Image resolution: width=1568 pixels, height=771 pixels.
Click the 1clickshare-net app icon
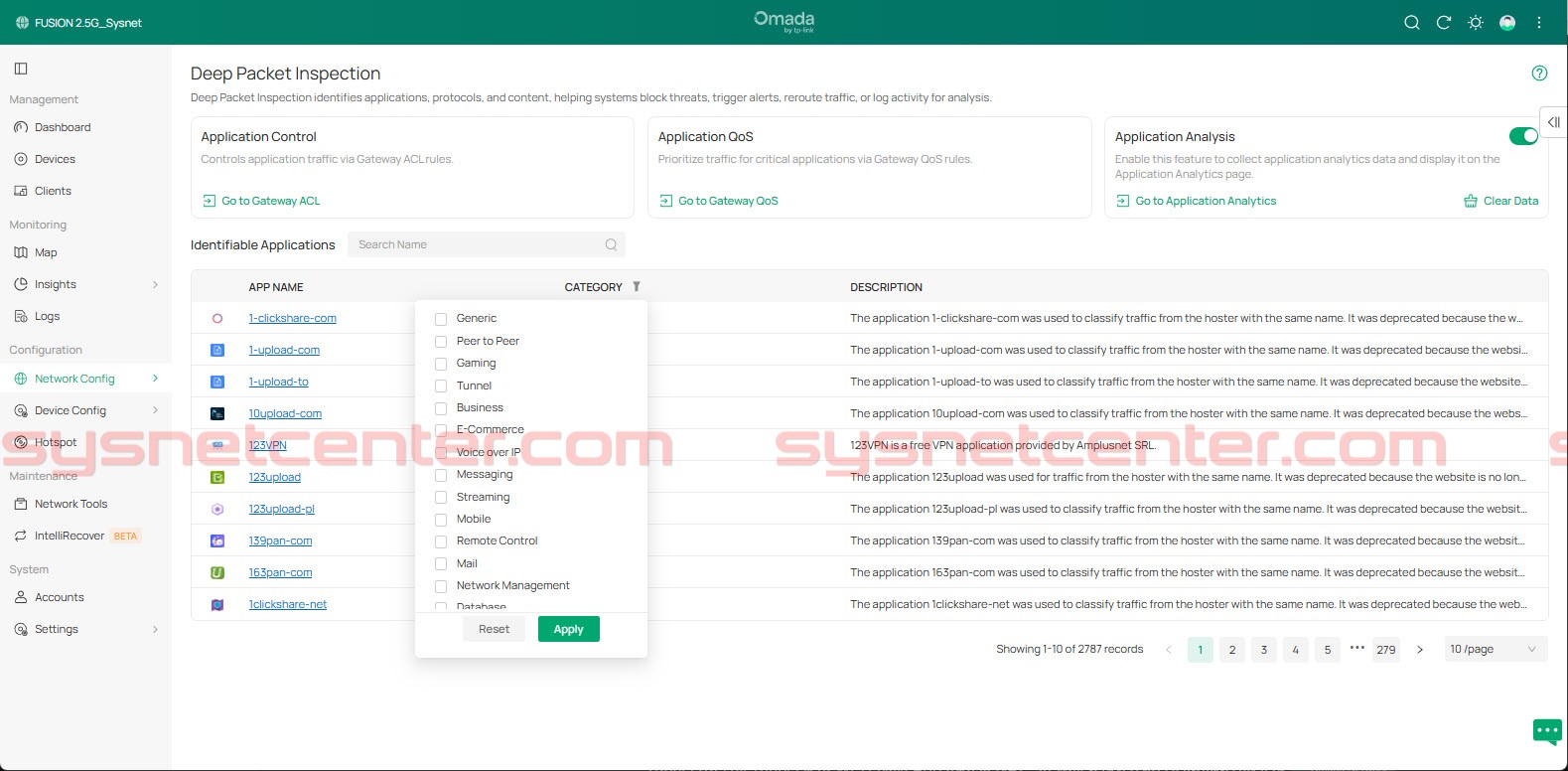[x=217, y=604]
